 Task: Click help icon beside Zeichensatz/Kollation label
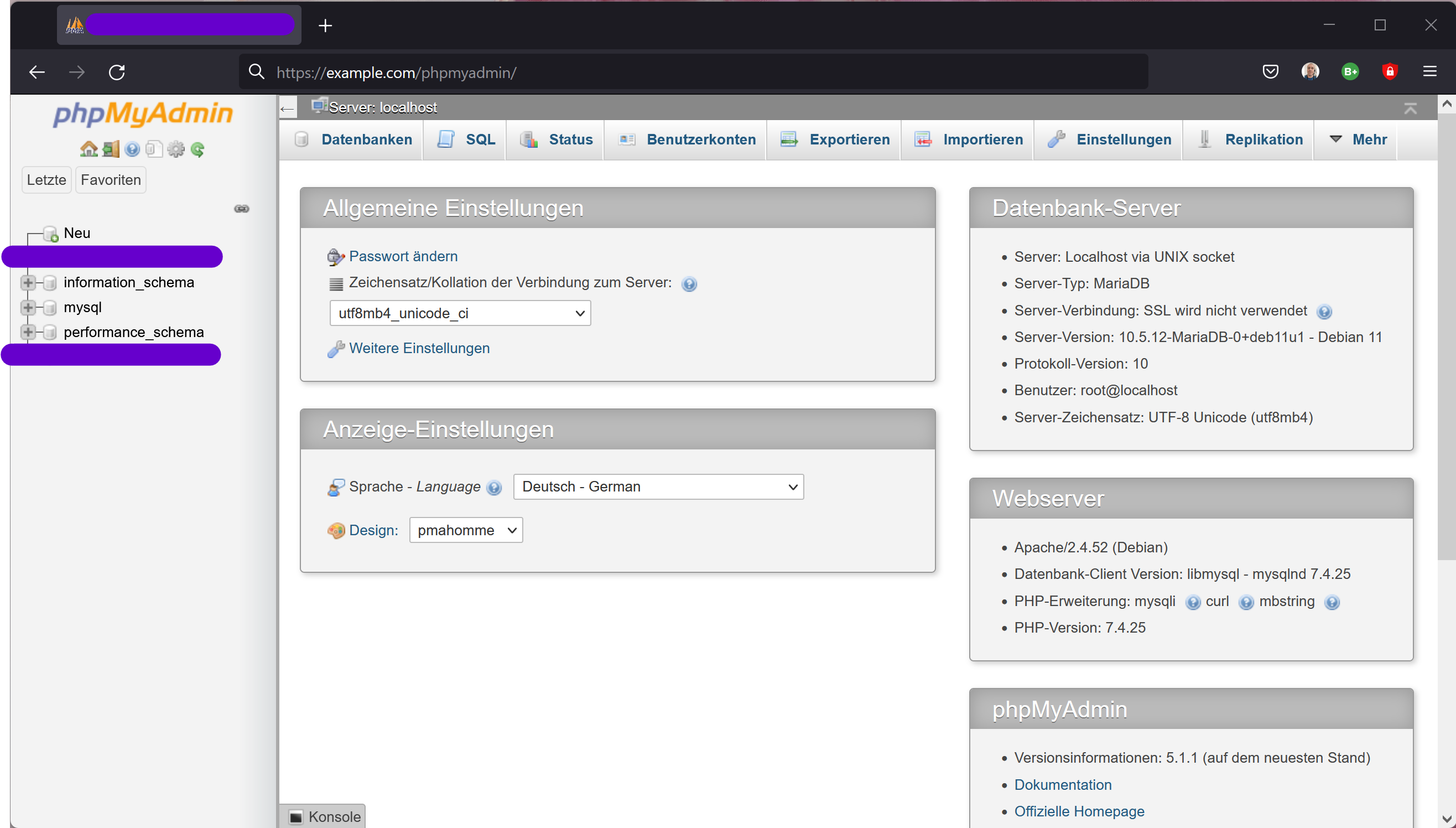point(689,284)
